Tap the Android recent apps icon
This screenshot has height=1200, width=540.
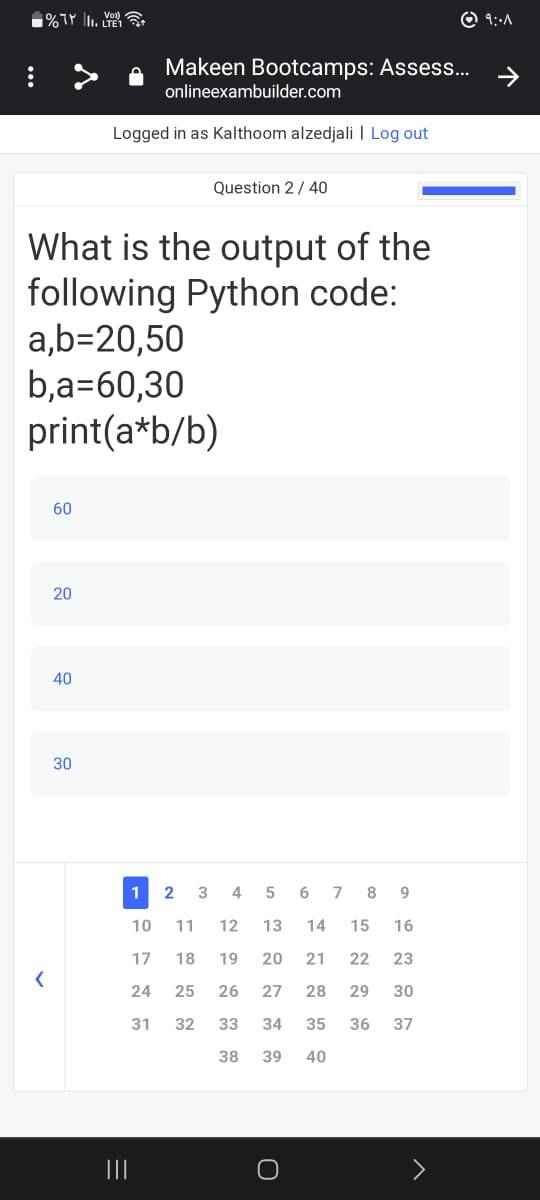tap(115, 1169)
